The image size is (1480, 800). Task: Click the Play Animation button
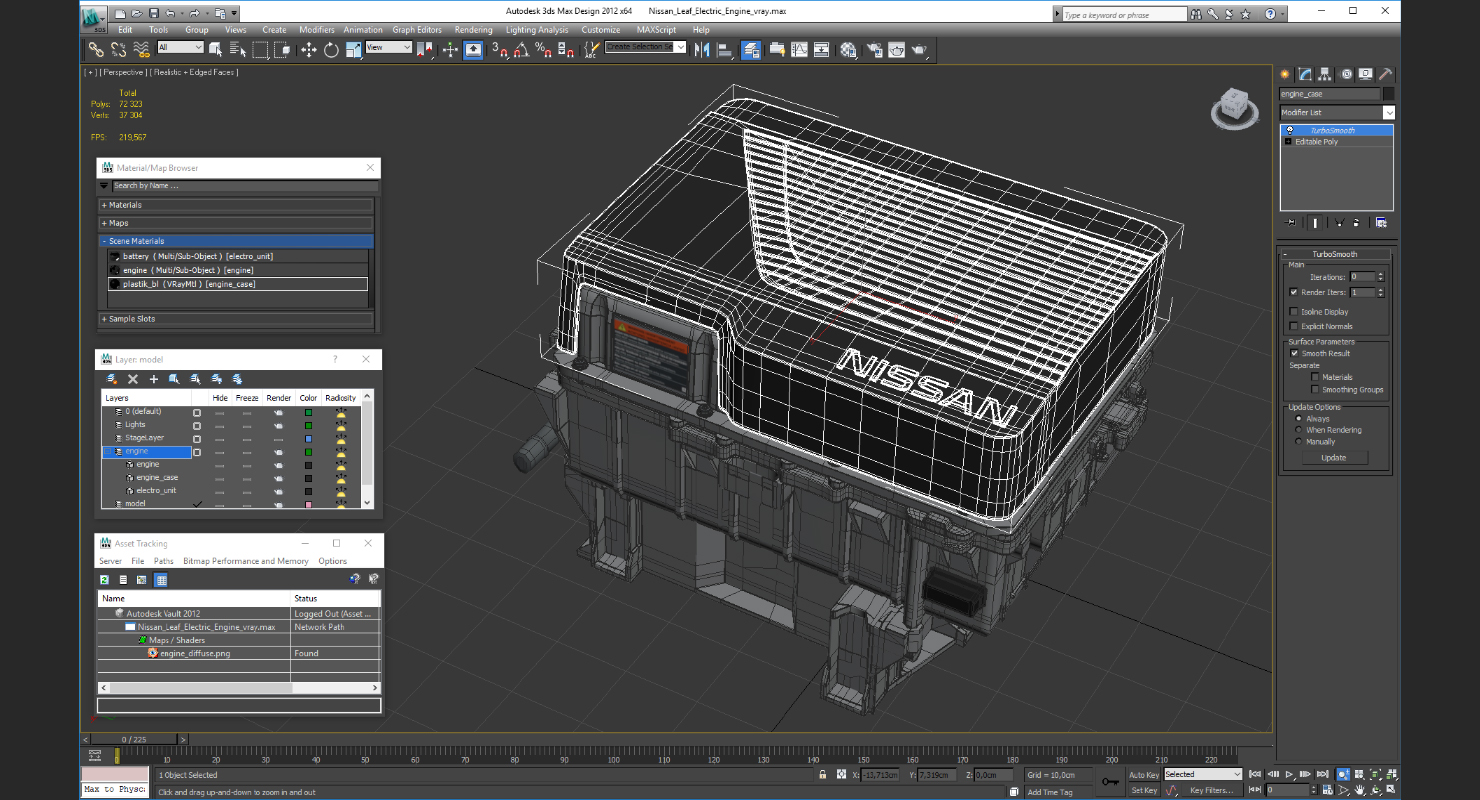[1289, 774]
